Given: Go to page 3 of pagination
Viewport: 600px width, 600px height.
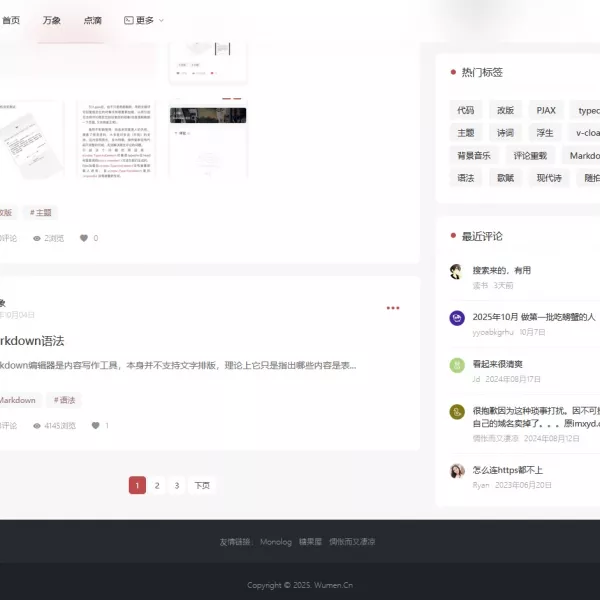Looking at the screenshot, I should click(x=177, y=485).
